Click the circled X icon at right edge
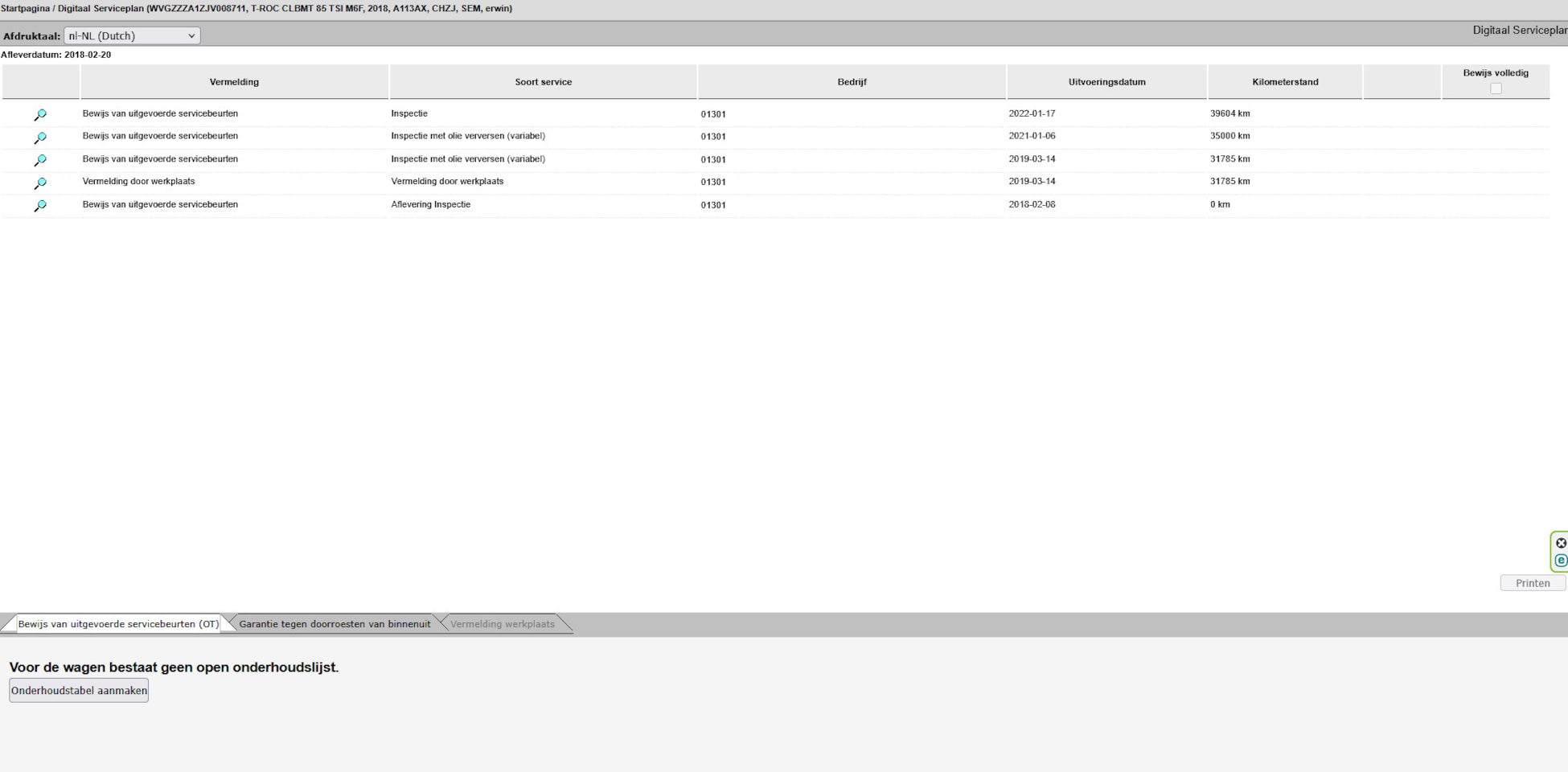 pyautogui.click(x=1561, y=543)
